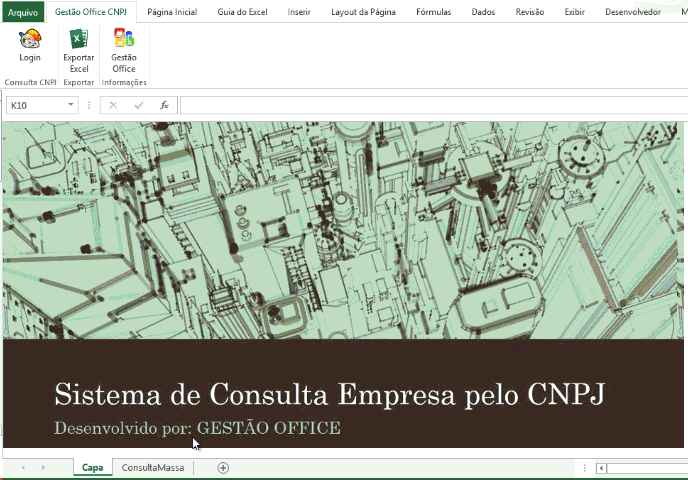
Task: Switch to Guia do Excel tab
Action: (242, 12)
